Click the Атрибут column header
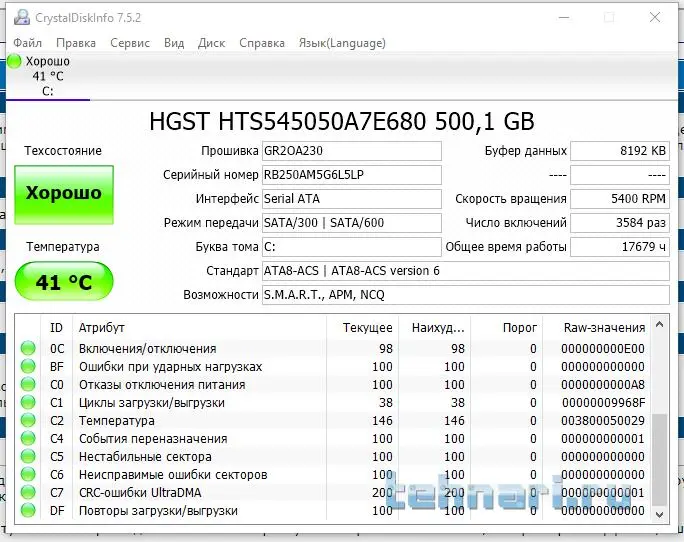 199,328
